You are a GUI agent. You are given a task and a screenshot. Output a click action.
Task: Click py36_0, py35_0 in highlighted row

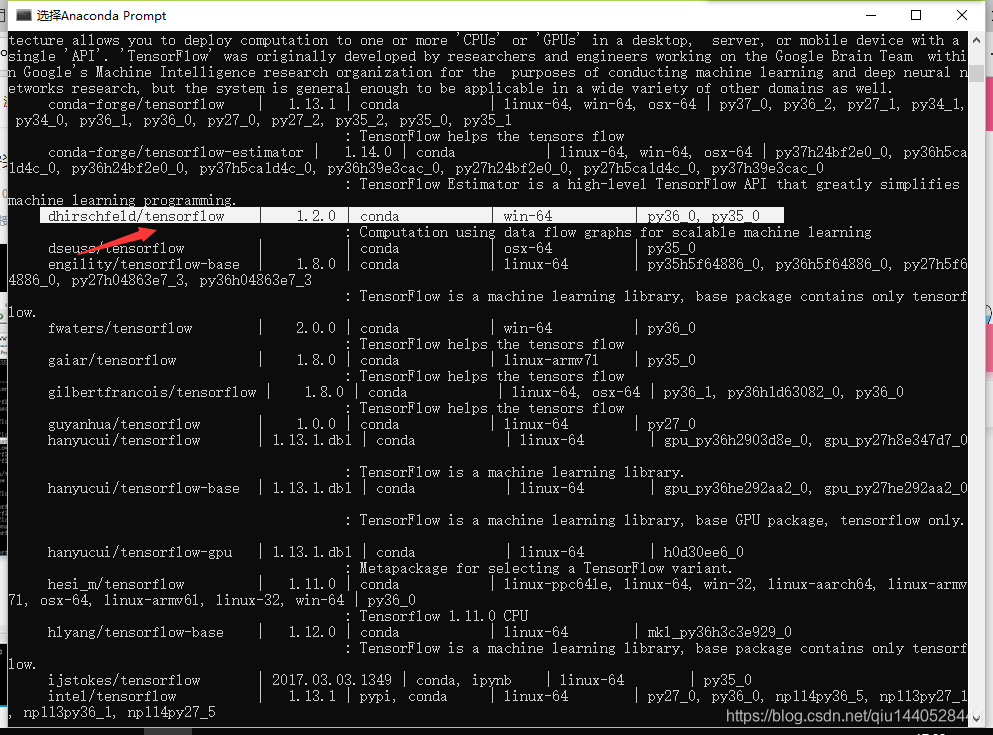click(x=703, y=216)
